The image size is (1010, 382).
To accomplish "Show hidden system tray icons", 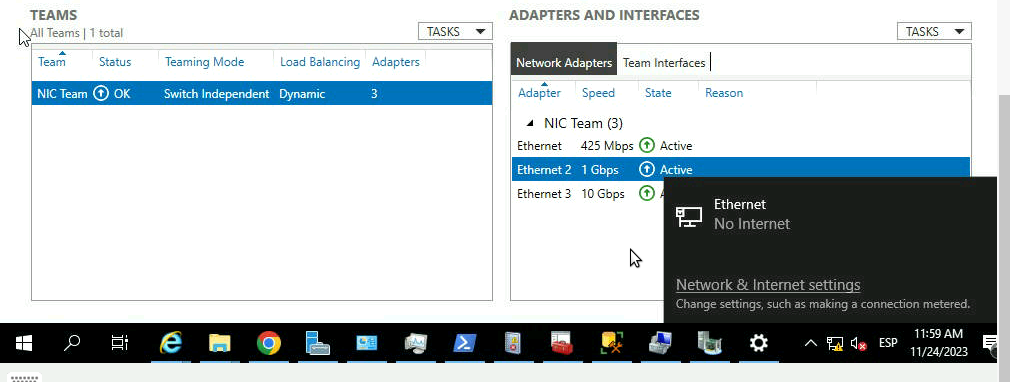I will click(x=810, y=343).
